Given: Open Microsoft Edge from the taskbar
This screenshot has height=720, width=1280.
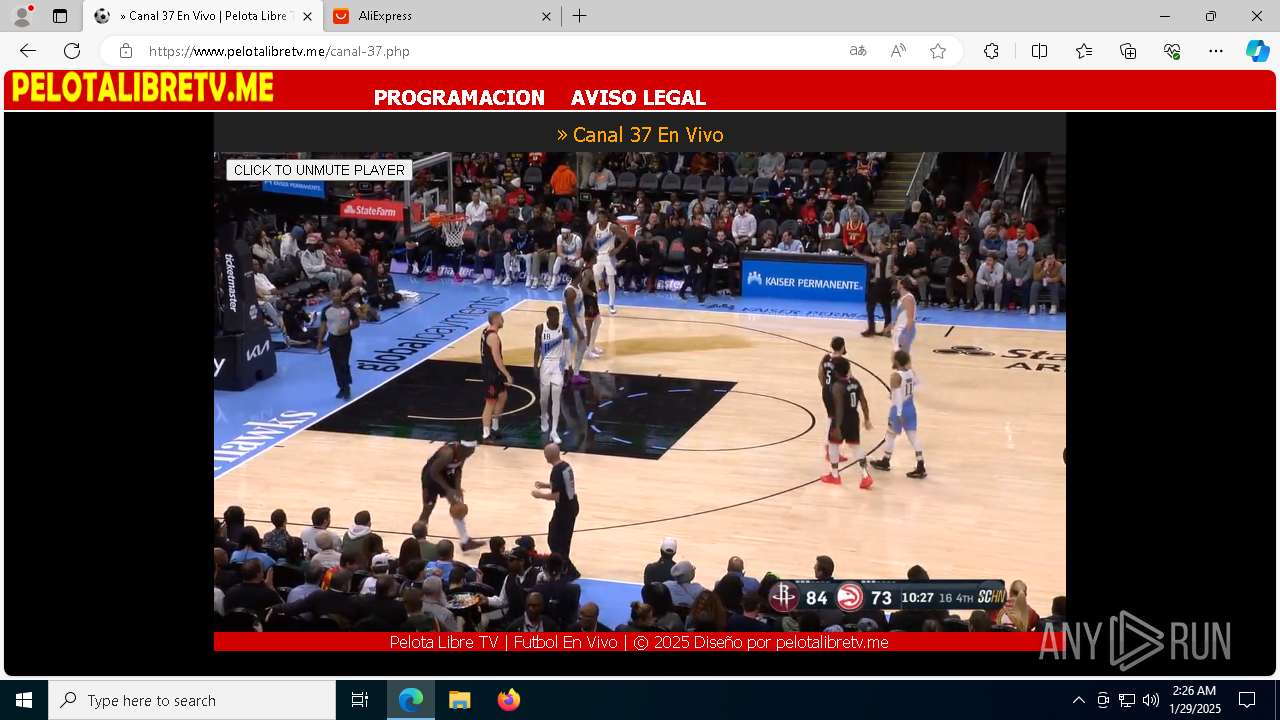Looking at the screenshot, I should click(x=411, y=700).
